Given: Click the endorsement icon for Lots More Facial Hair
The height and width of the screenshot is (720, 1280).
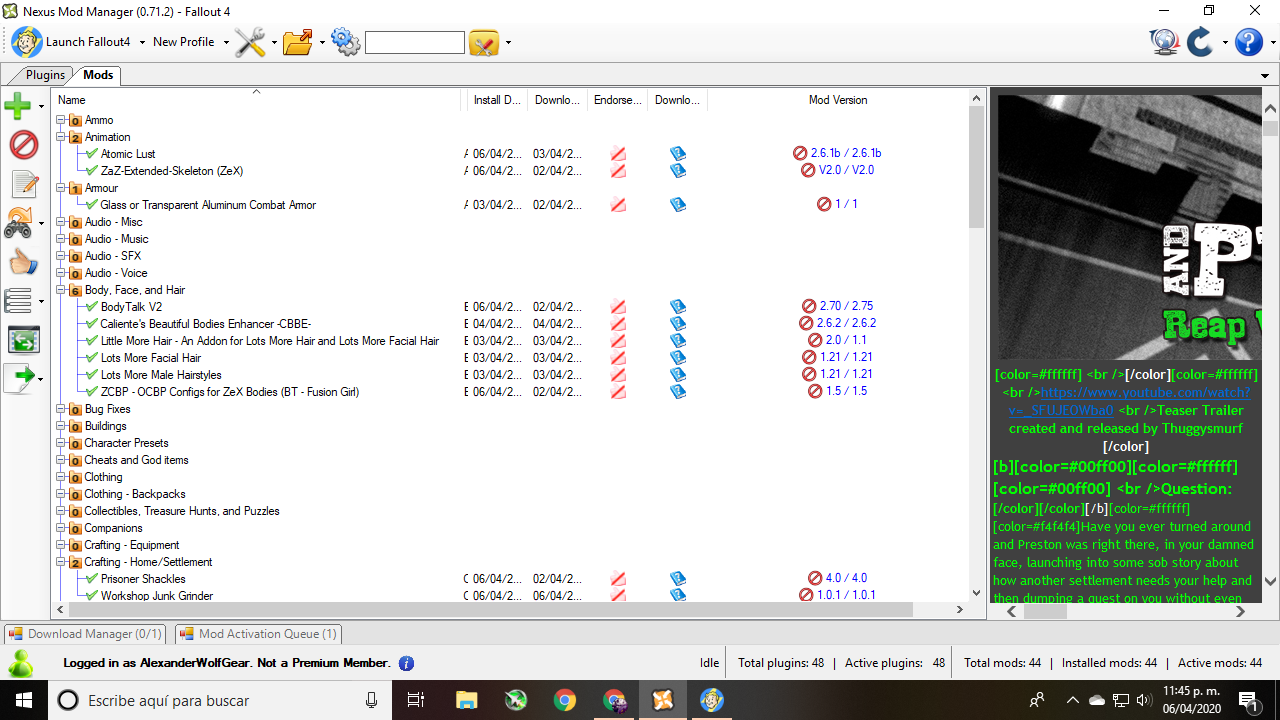Looking at the screenshot, I should [618, 358].
